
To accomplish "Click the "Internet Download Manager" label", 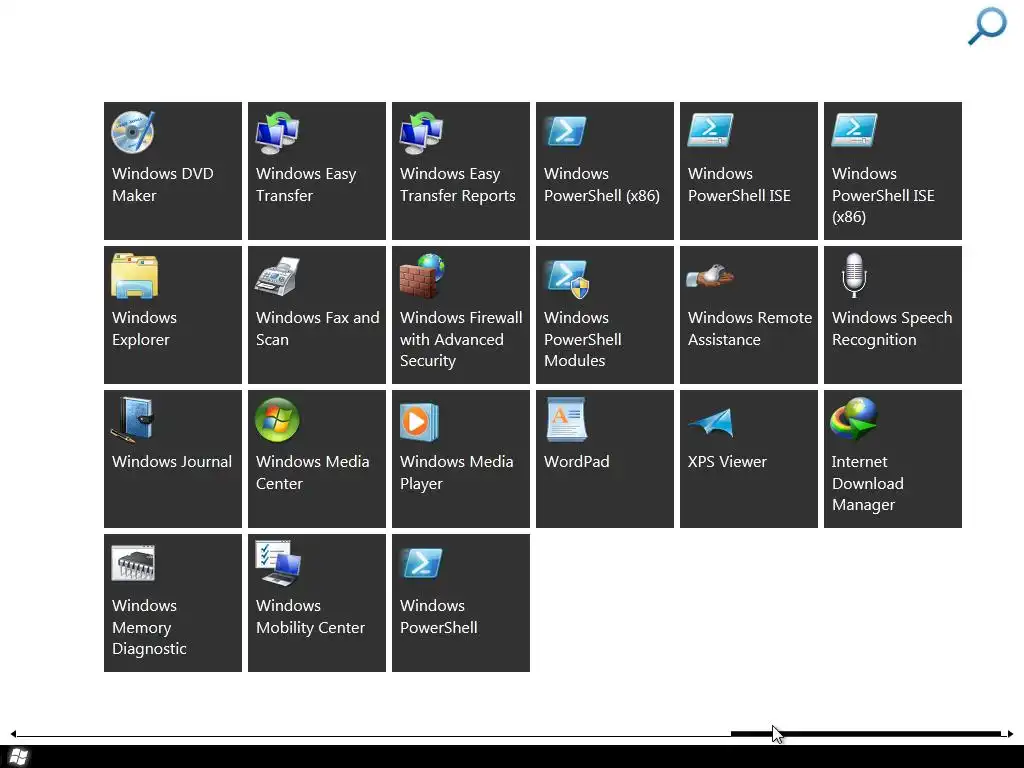I will (x=868, y=483).
